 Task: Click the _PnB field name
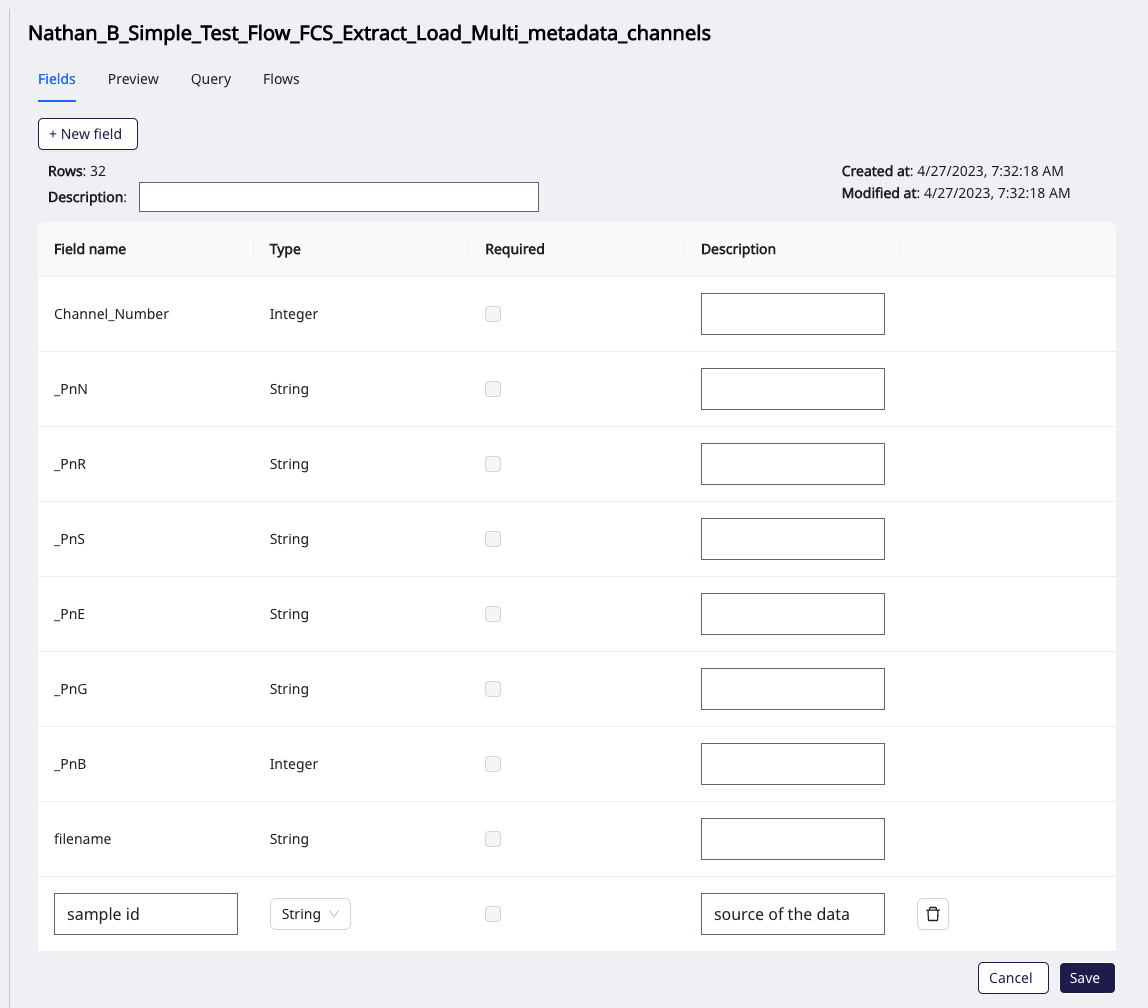click(70, 764)
